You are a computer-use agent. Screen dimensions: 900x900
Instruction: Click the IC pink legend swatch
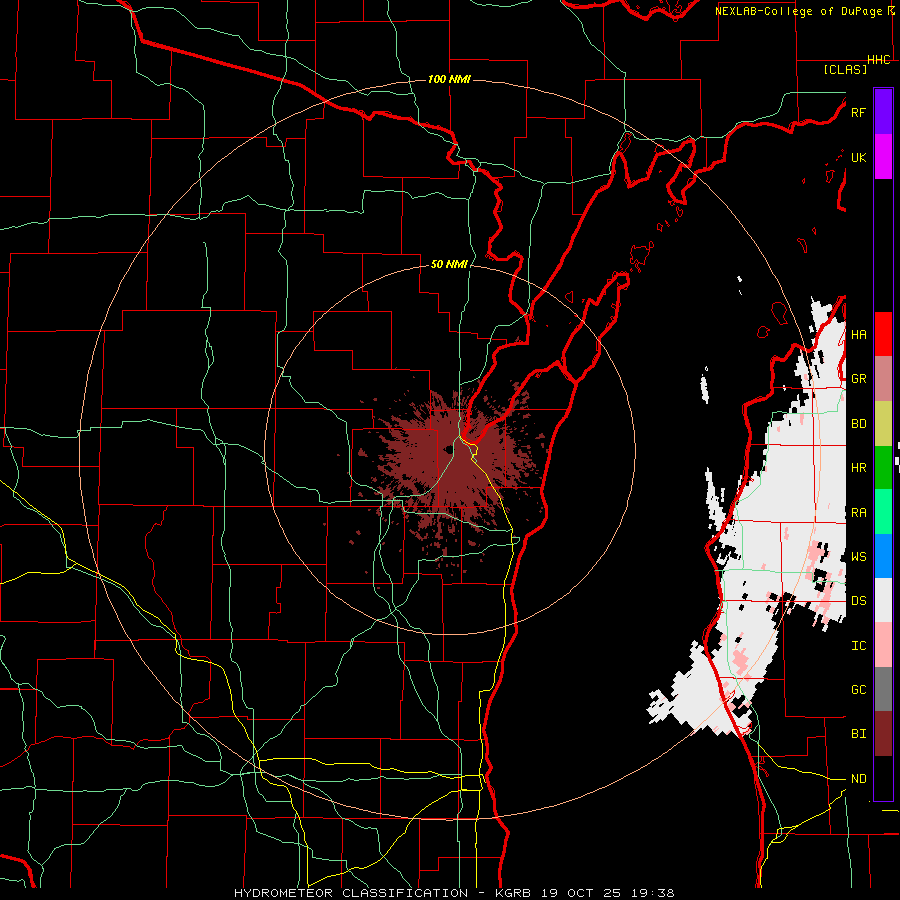[883, 645]
